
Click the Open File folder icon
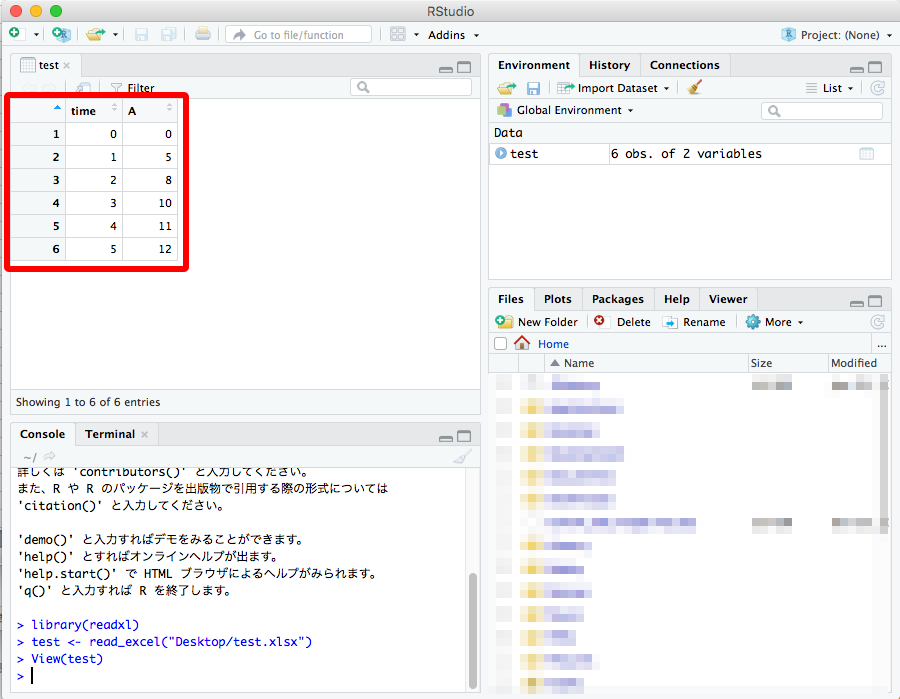(95, 34)
